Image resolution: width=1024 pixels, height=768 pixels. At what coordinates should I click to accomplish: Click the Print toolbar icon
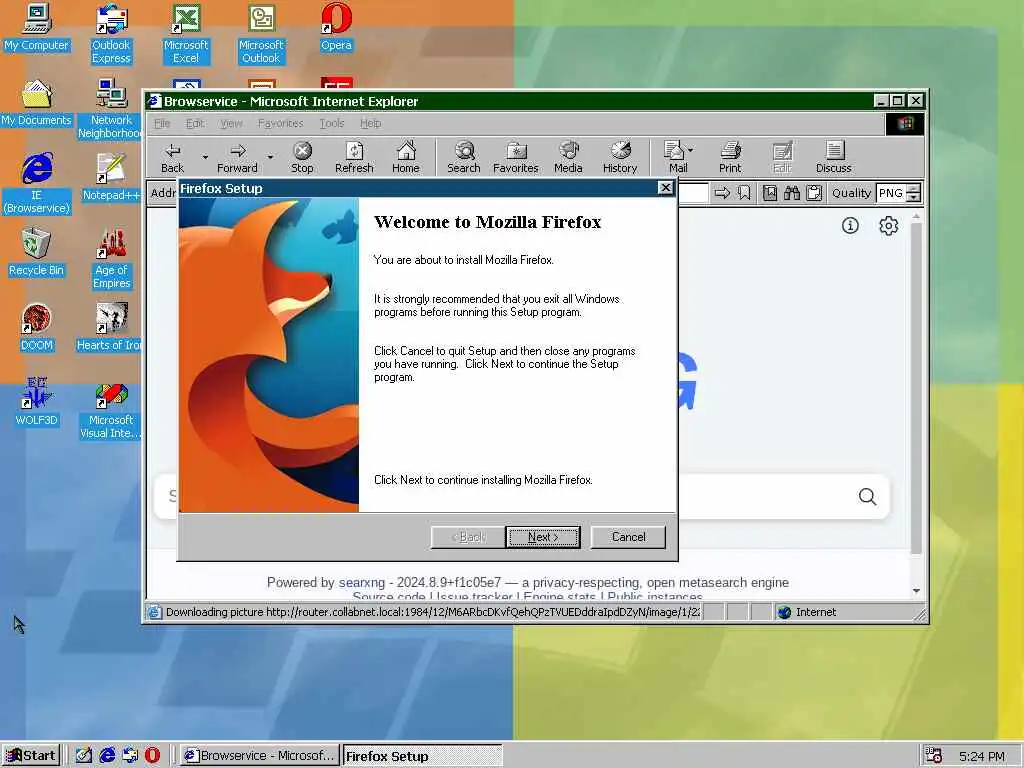(730, 158)
